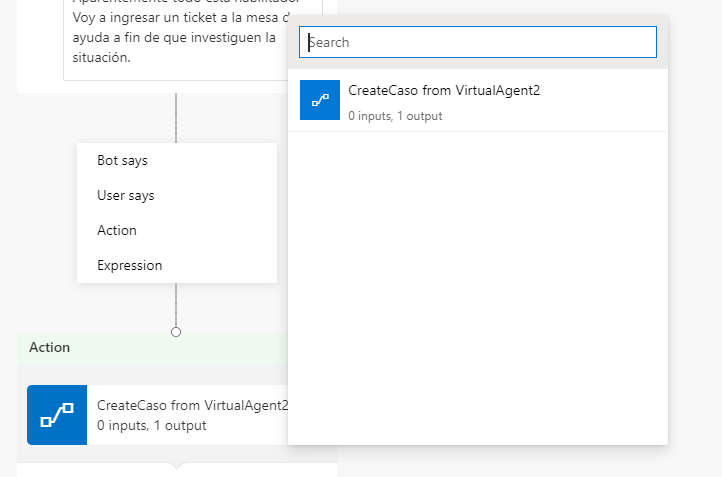Select "Bot says" from the node menu
Viewport: 722px width, 477px height.
coord(122,160)
